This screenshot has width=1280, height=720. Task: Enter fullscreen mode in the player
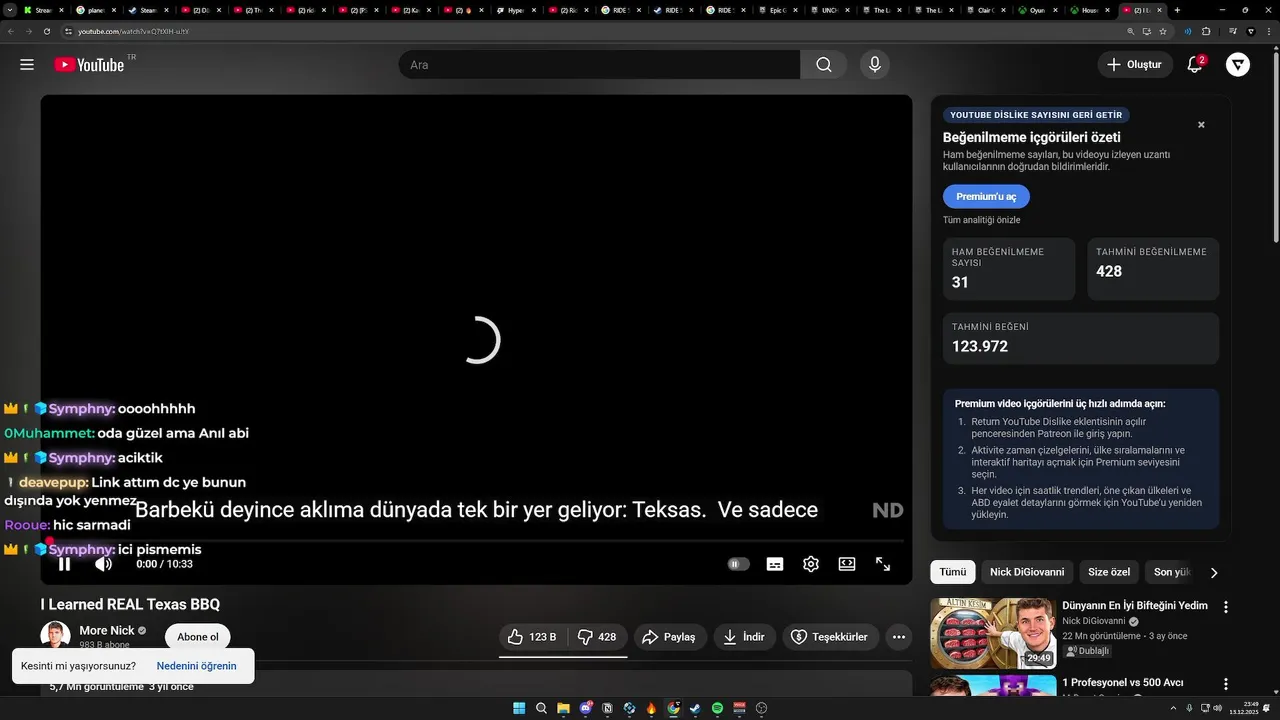tap(883, 564)
